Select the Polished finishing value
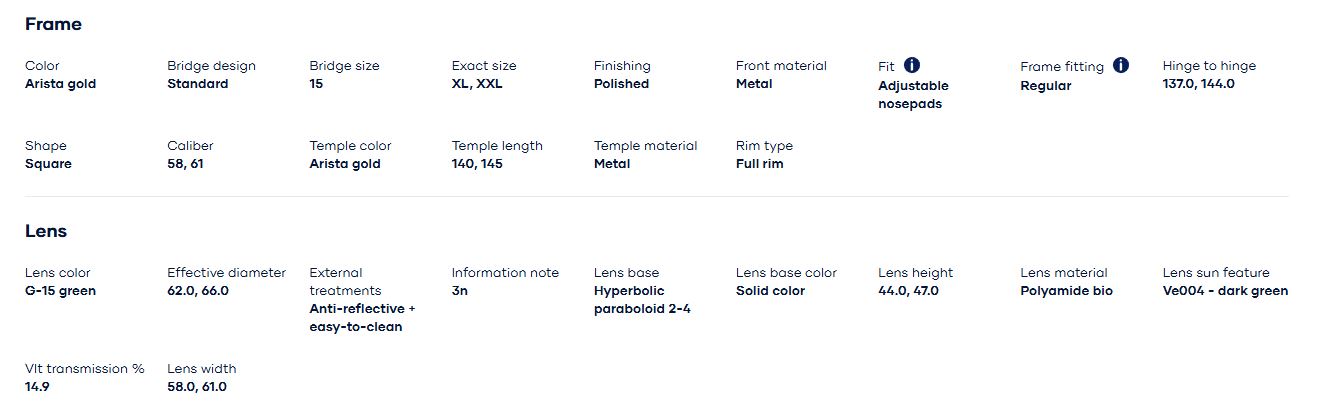Screen dimensions: 1324x410 621,84
